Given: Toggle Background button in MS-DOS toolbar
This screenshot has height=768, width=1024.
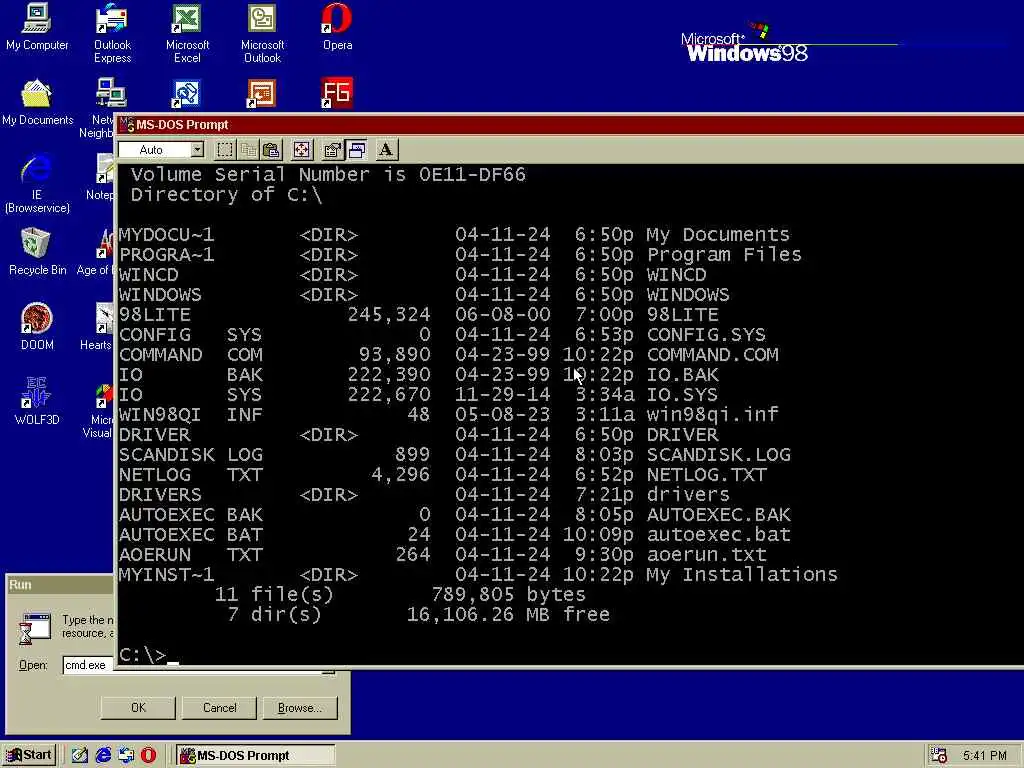Looking at the screenshot, I should point(357,150).
